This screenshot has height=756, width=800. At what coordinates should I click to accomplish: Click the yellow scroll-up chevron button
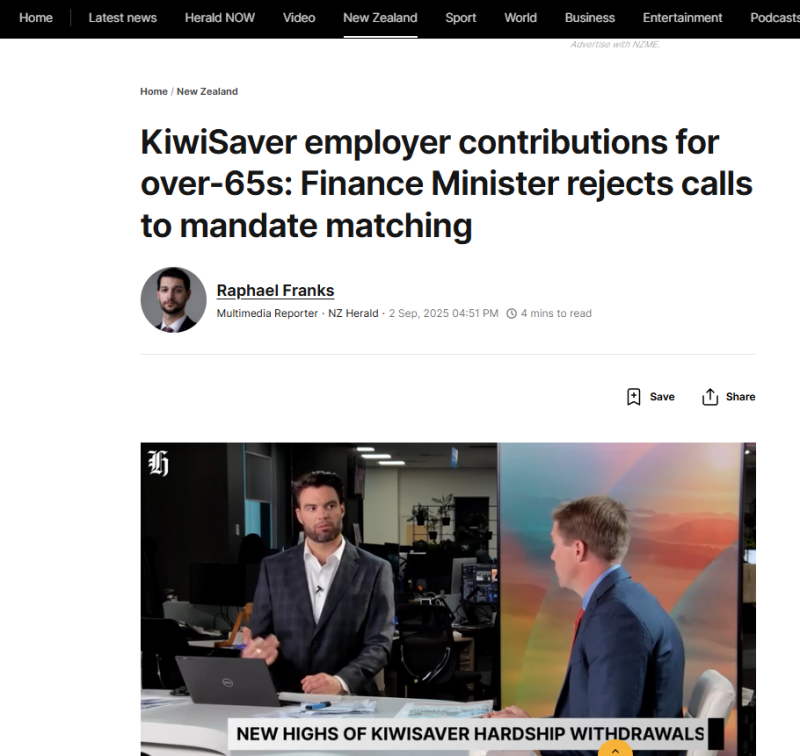point(615,749)
